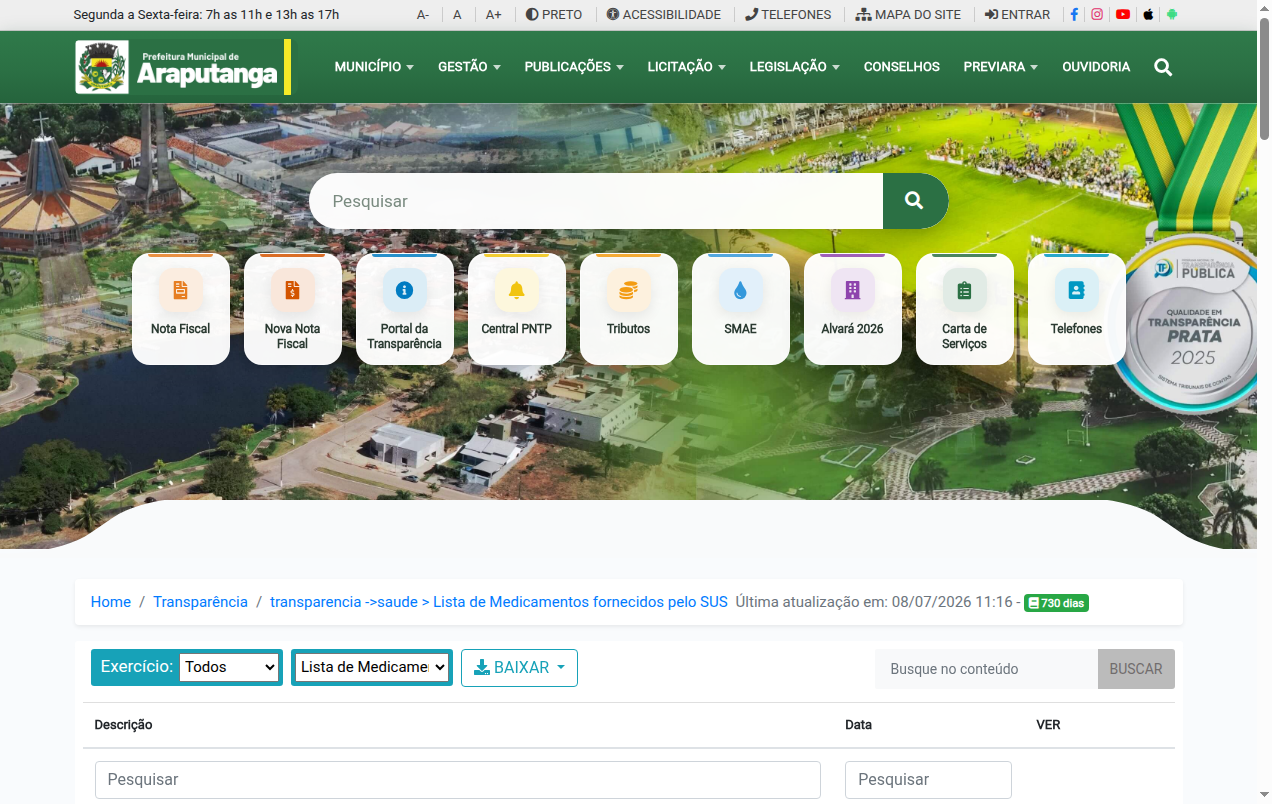Reset font size with plain A

point(457,15)
